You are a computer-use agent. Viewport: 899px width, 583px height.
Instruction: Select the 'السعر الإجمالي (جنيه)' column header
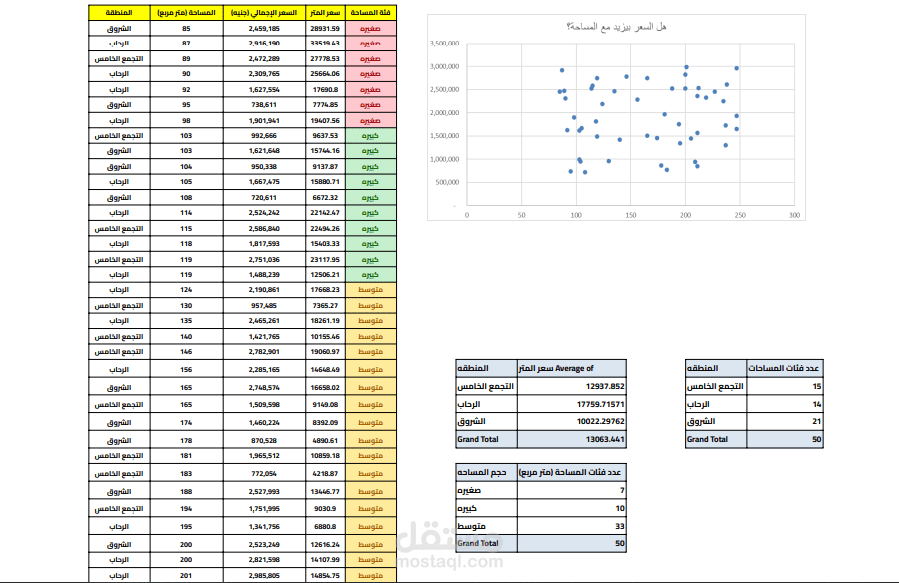point(264,13)
